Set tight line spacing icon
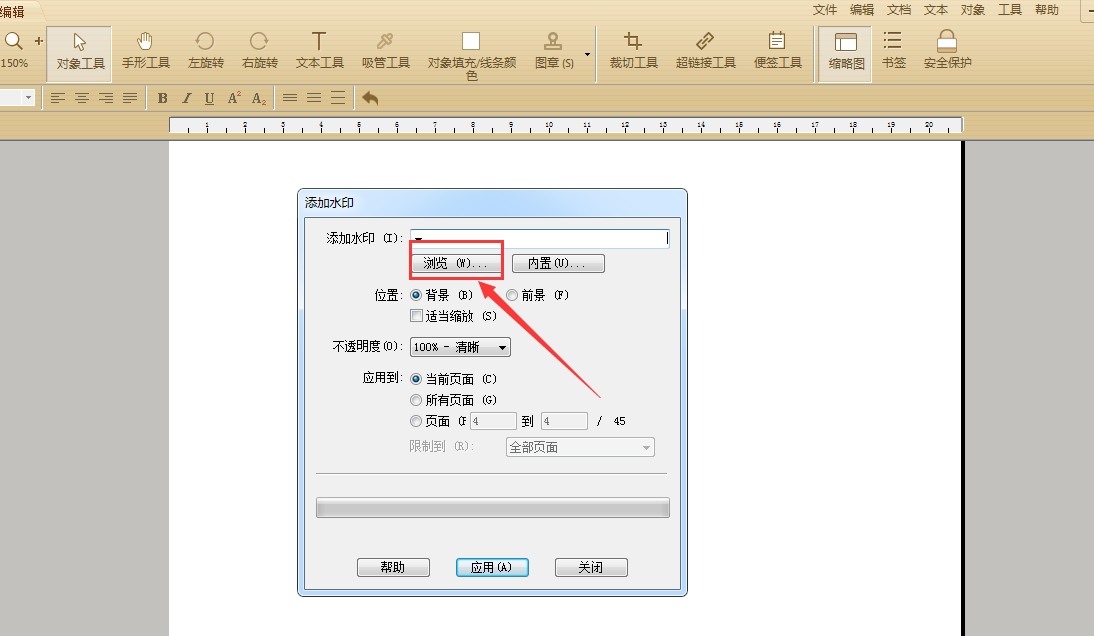The image size is (1094, 636). click(x=290, y=98)
